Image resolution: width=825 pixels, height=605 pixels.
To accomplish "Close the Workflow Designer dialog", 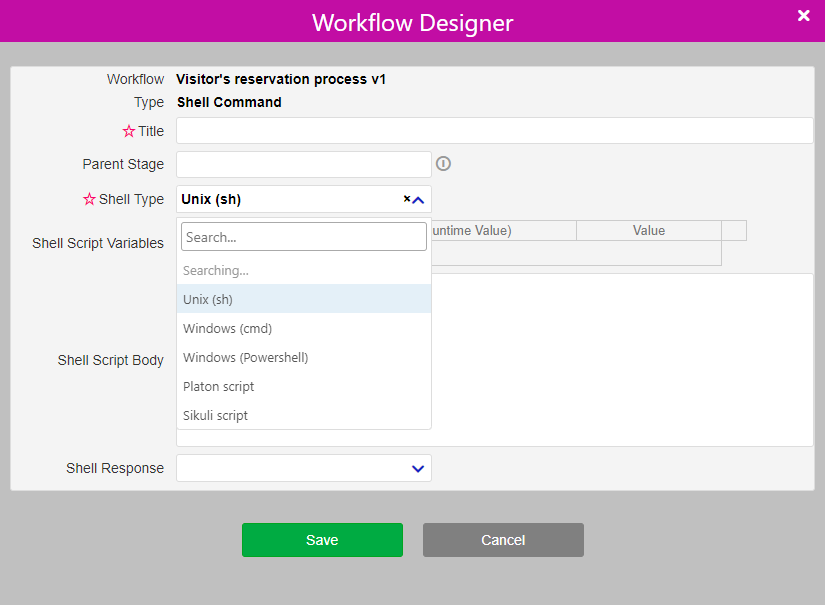I will tap(803, 15).
